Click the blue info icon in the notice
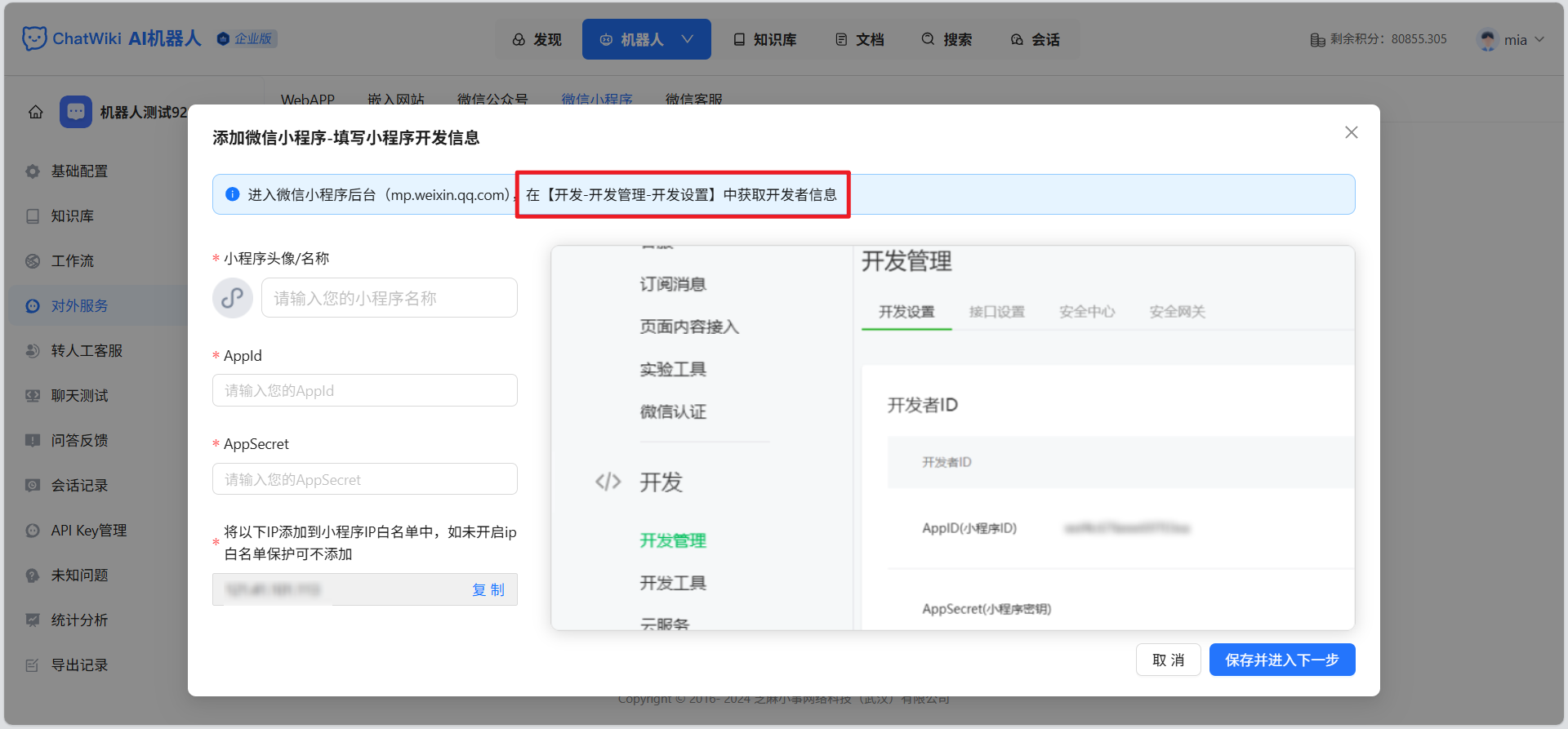Screen dimensions: 1568x729 tap(233, 194)
